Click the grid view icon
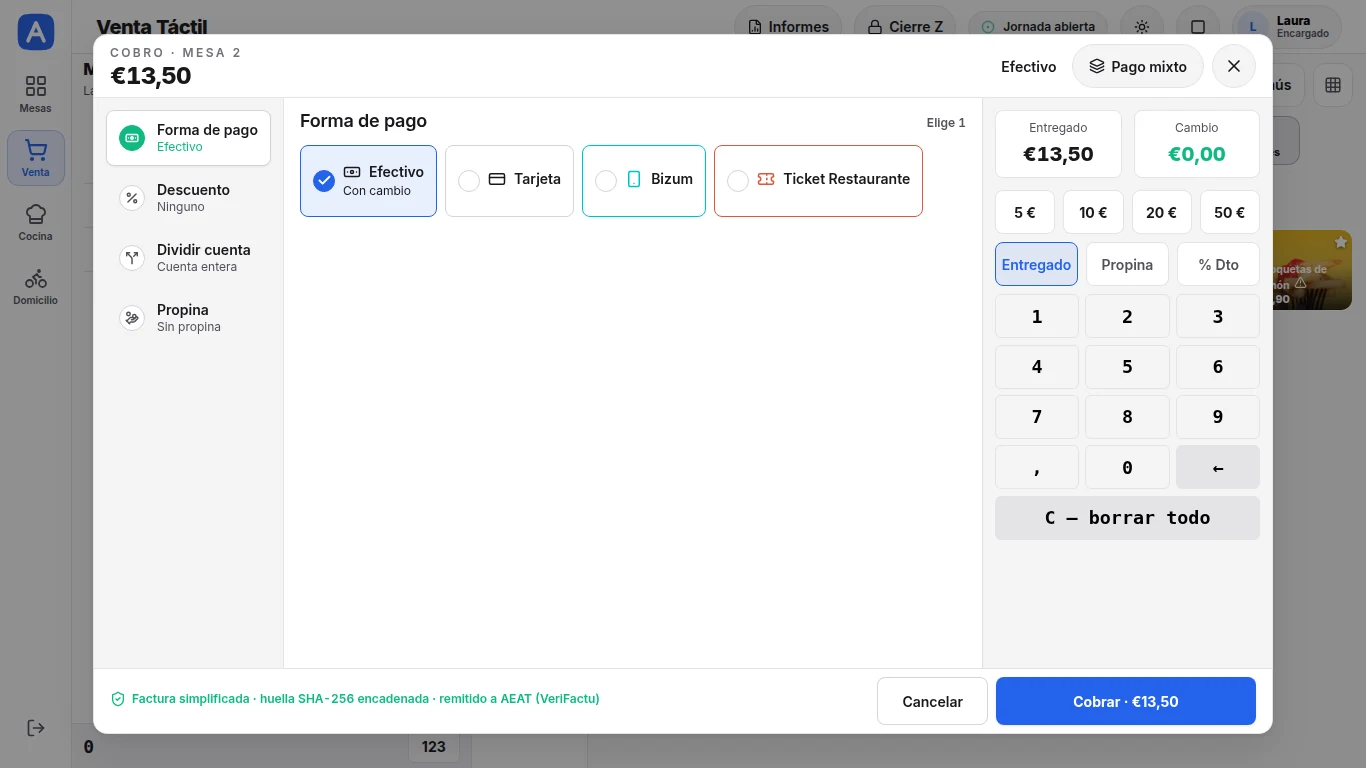The height and width of the screenshot is (768, 1366). (1333, 85)
